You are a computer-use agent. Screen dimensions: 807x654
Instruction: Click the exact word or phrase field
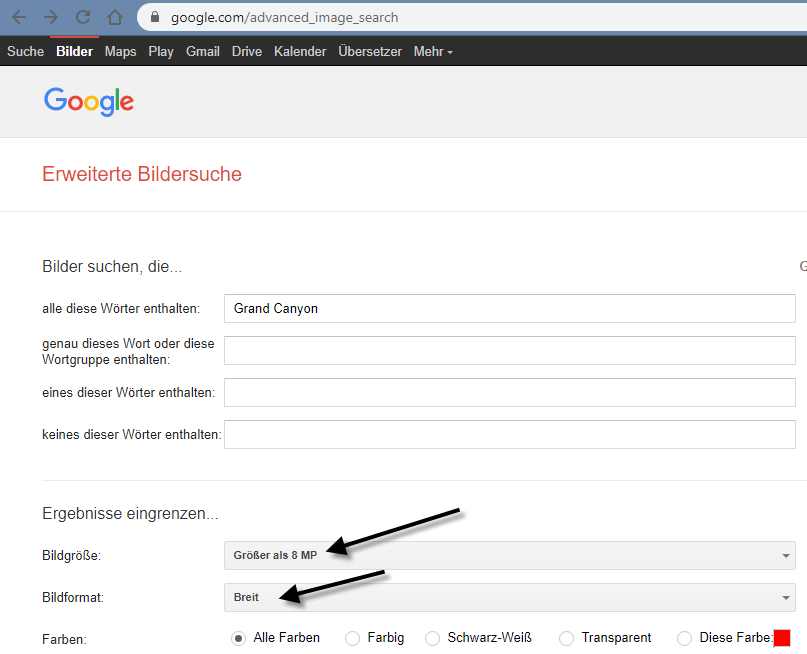pos(510,350)
